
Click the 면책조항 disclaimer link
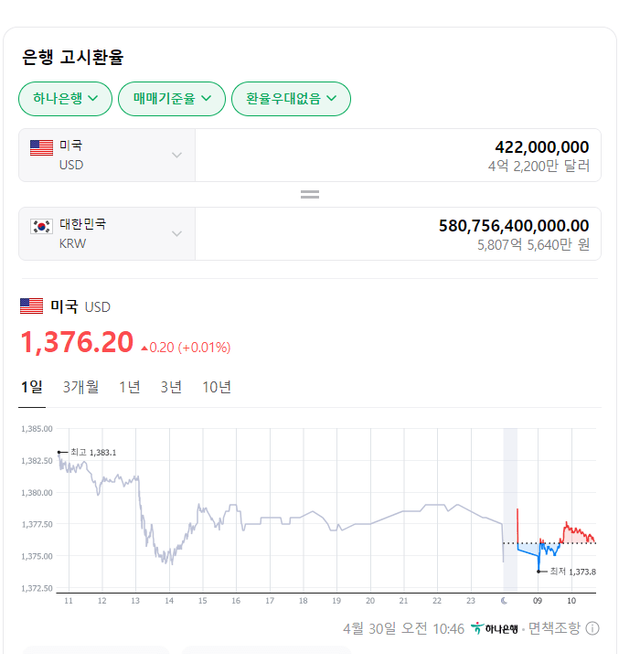tap(553, 629)
